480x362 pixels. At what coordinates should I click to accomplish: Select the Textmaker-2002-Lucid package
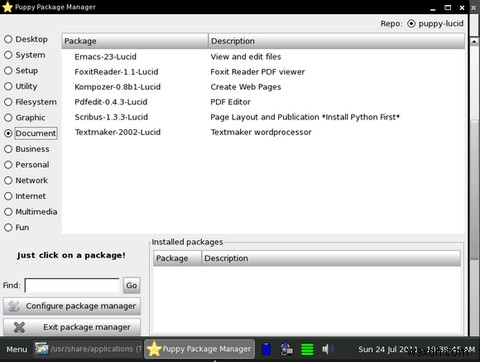pos(117,132)
